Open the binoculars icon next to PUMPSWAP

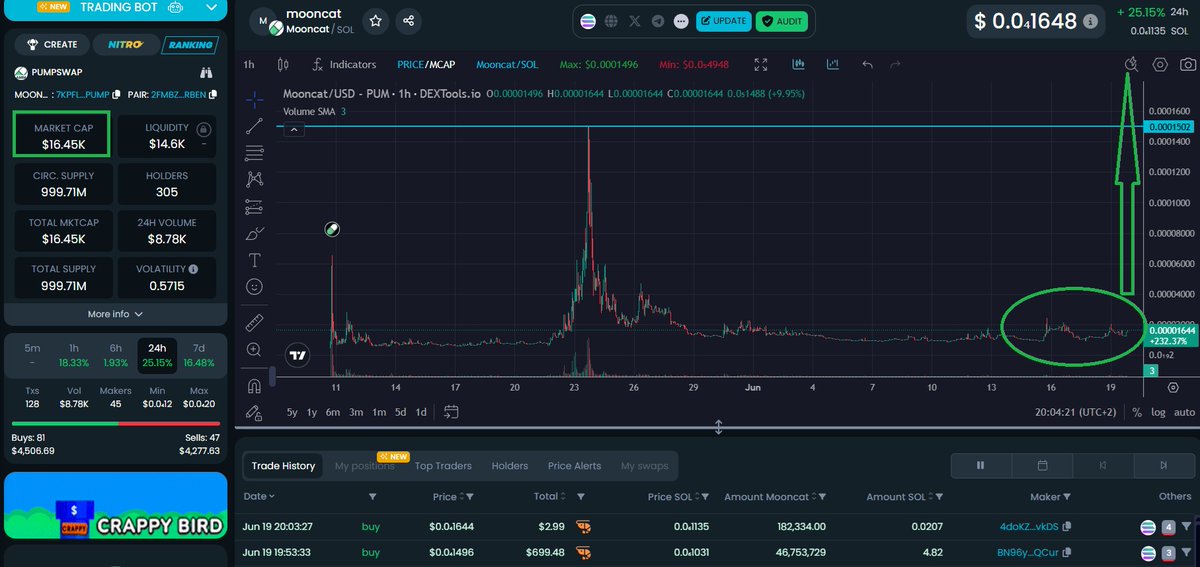[208, 72]
